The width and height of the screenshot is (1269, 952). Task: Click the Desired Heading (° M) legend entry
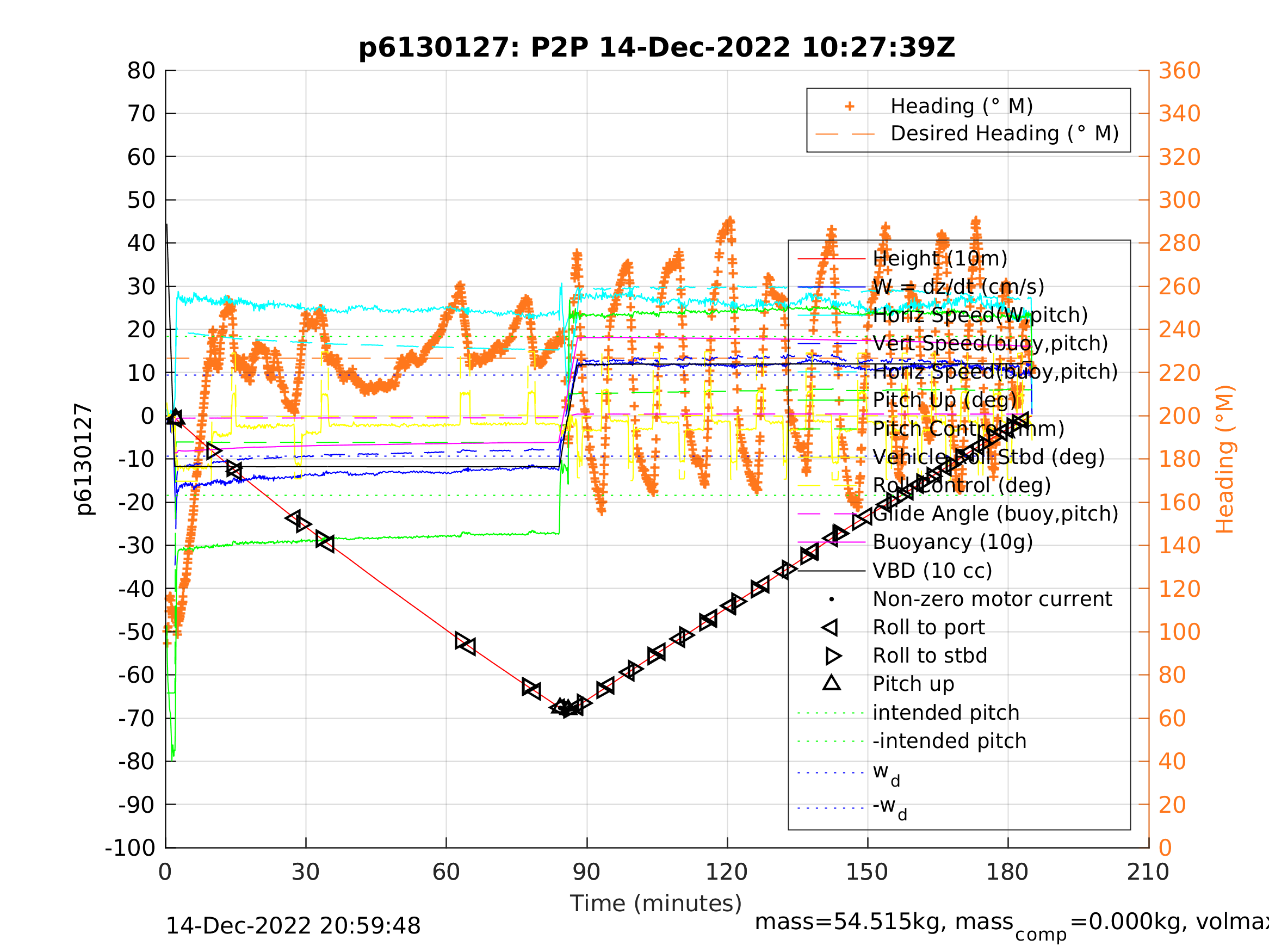tap(1005, 133)
